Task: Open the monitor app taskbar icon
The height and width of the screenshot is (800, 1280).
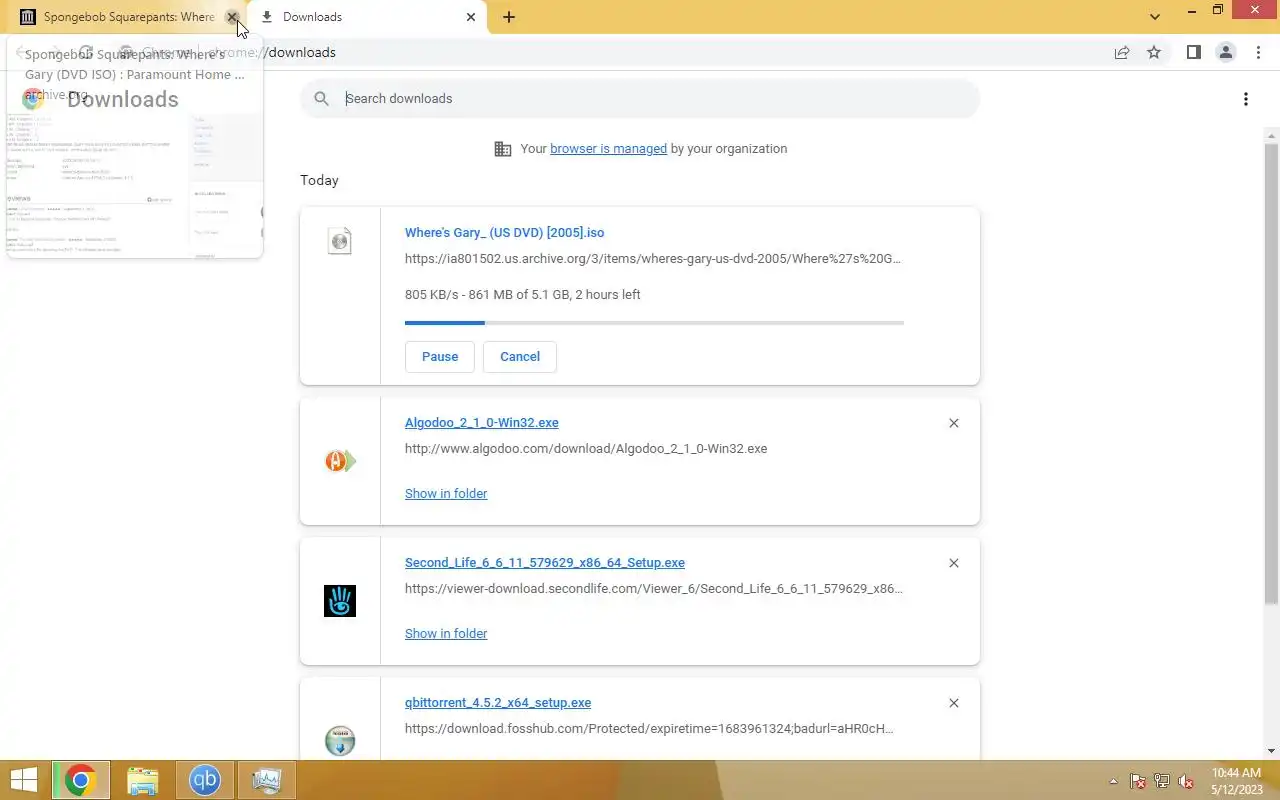Action: tap(266, 780)
